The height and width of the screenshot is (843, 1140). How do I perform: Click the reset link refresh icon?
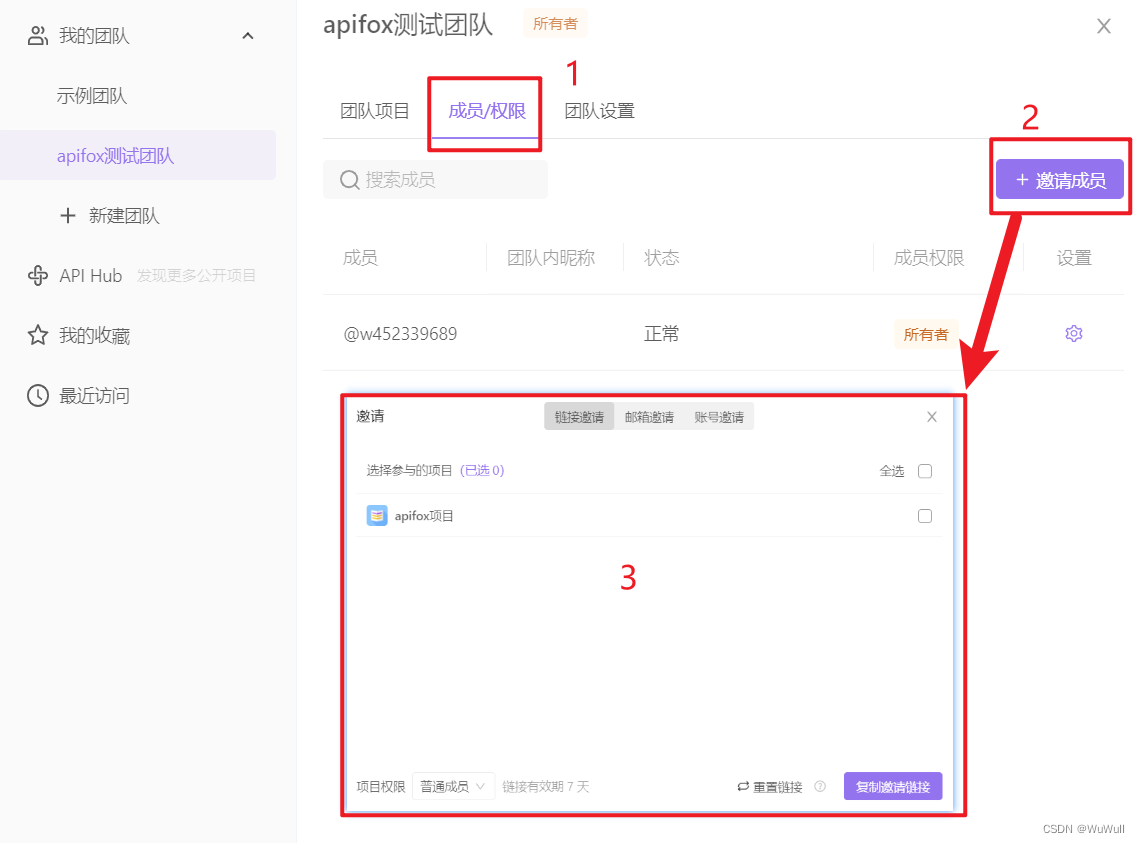pyautogui.click(x=743, y=786)
